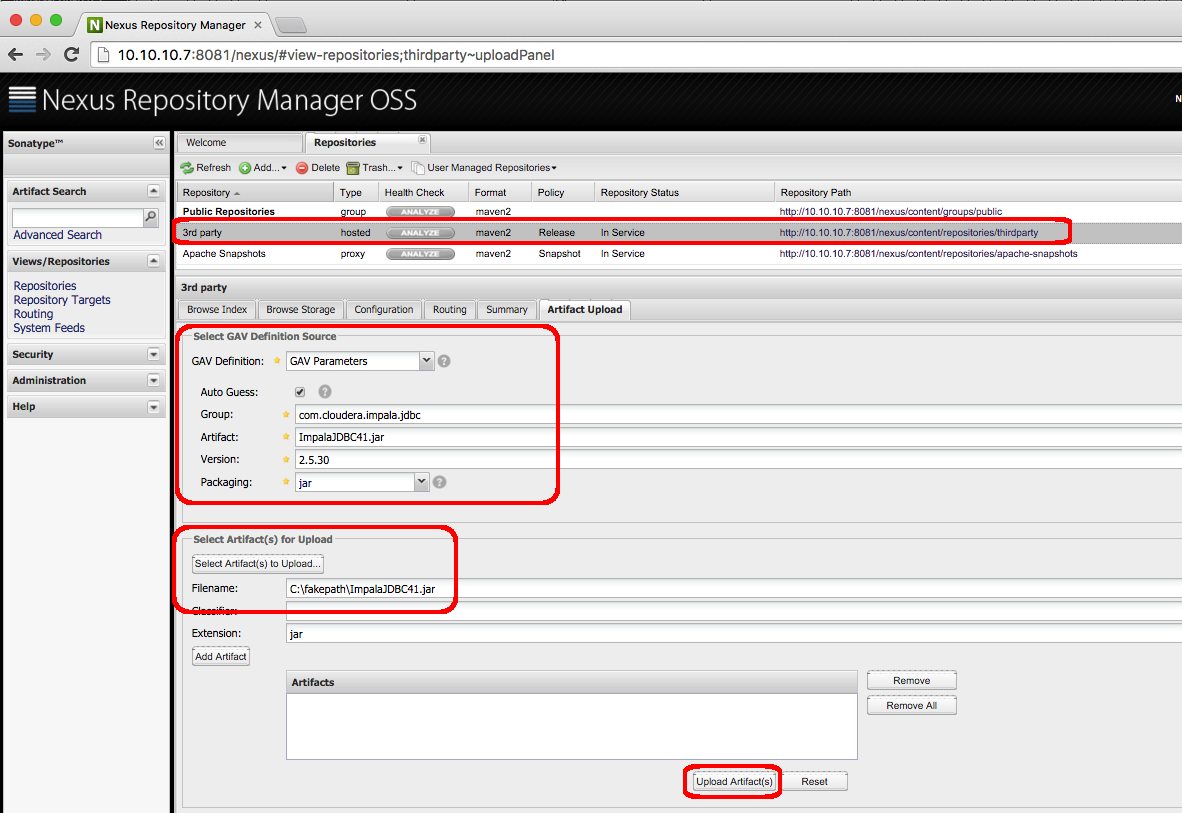This screenshot has width=1182, height=813.
Task: Open Advanced Search link
Action: coord(57,235)
